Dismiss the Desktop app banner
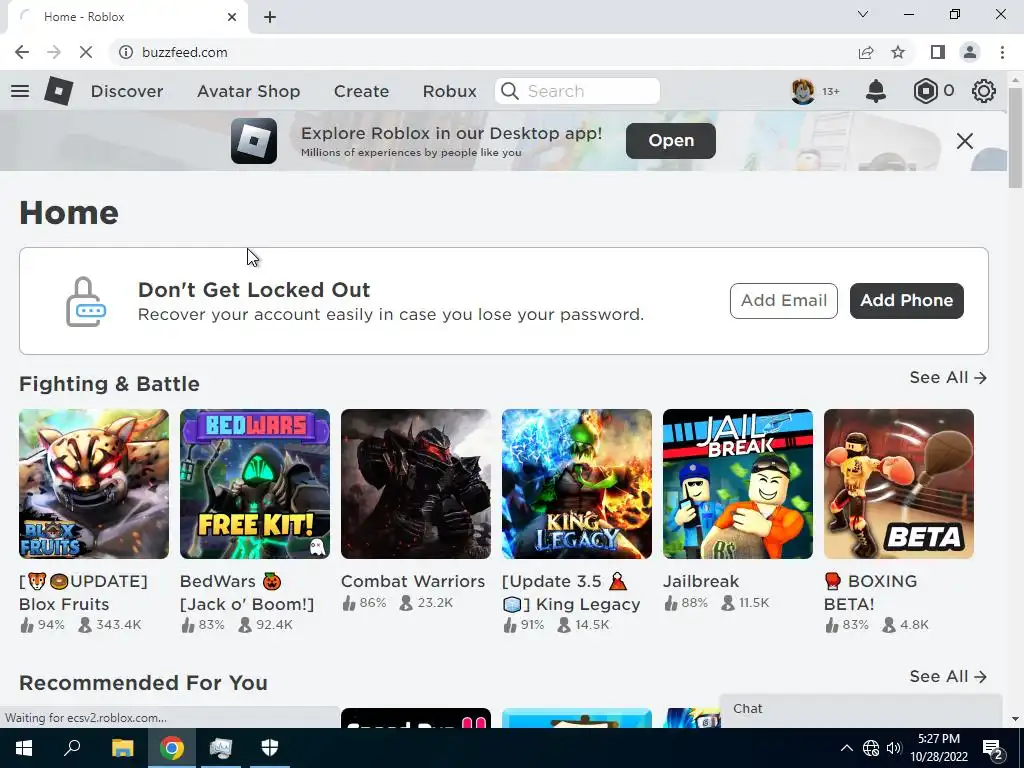This screenshot has height=768, width=1024. tap(965, 140)
